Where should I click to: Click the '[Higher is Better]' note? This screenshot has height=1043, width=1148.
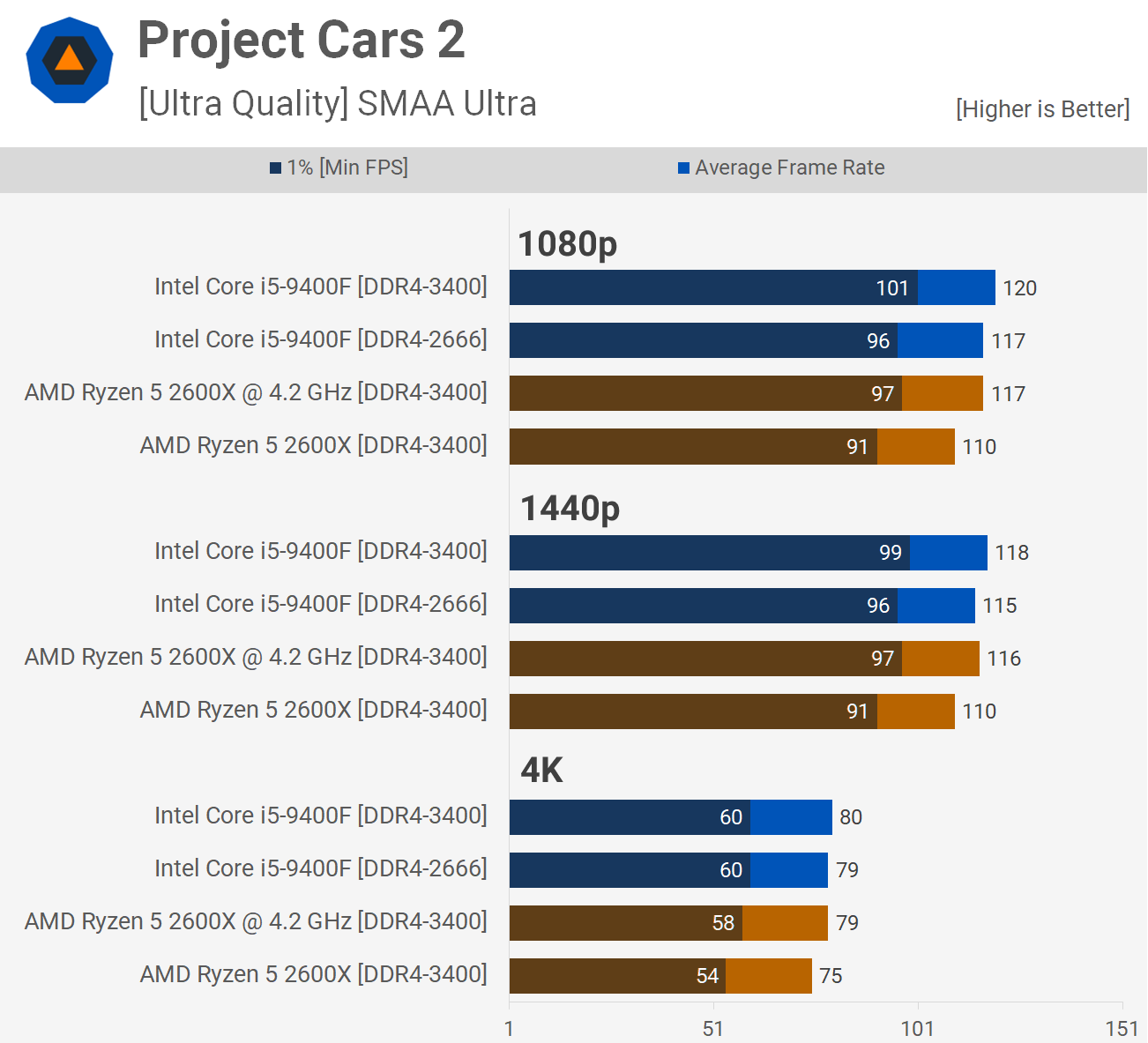click(1042, 109)
